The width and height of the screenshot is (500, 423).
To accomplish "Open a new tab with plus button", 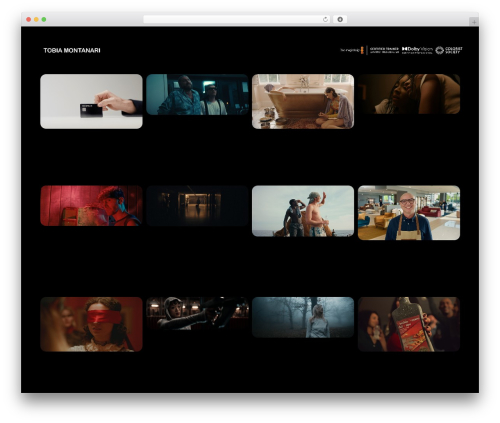I will point(474,22).
